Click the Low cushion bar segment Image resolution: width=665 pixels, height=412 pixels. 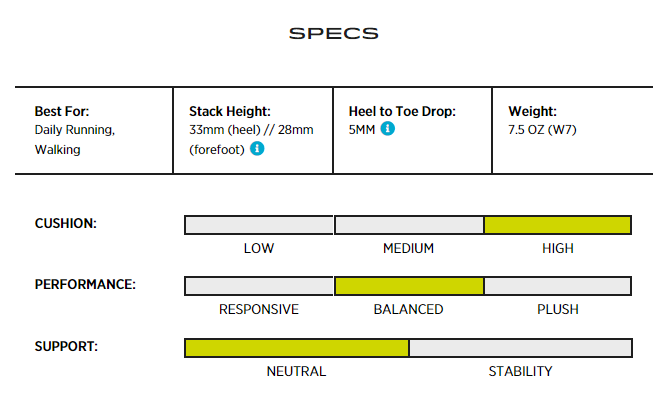(x=259, y=225)
